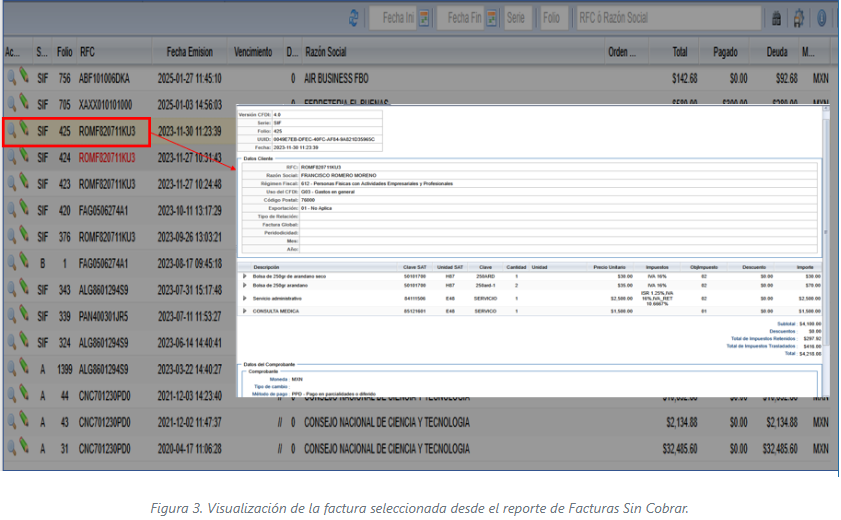
Task: Open the Fecha Fin calendar picker
Action: tap(491, 18)
